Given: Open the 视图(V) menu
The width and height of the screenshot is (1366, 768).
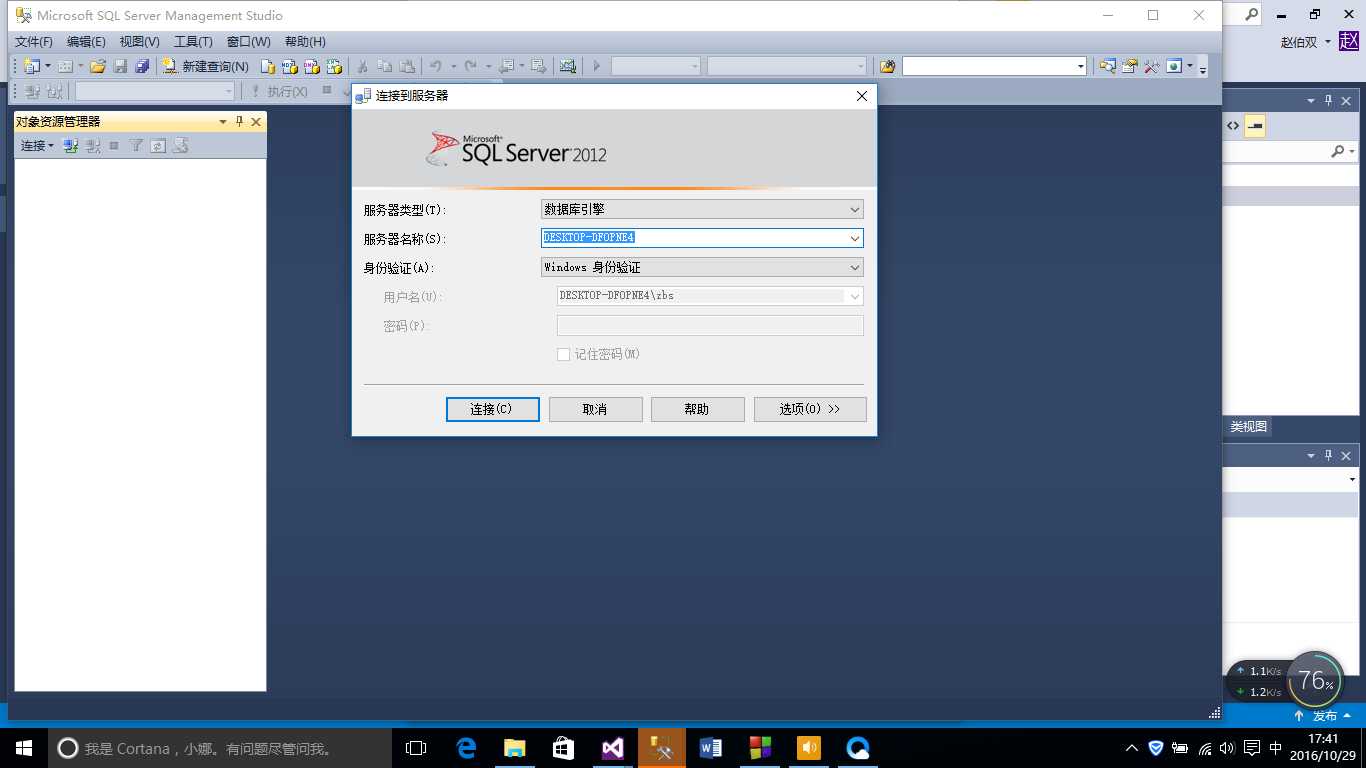Looking at the screenshot, I should [139, 42].
